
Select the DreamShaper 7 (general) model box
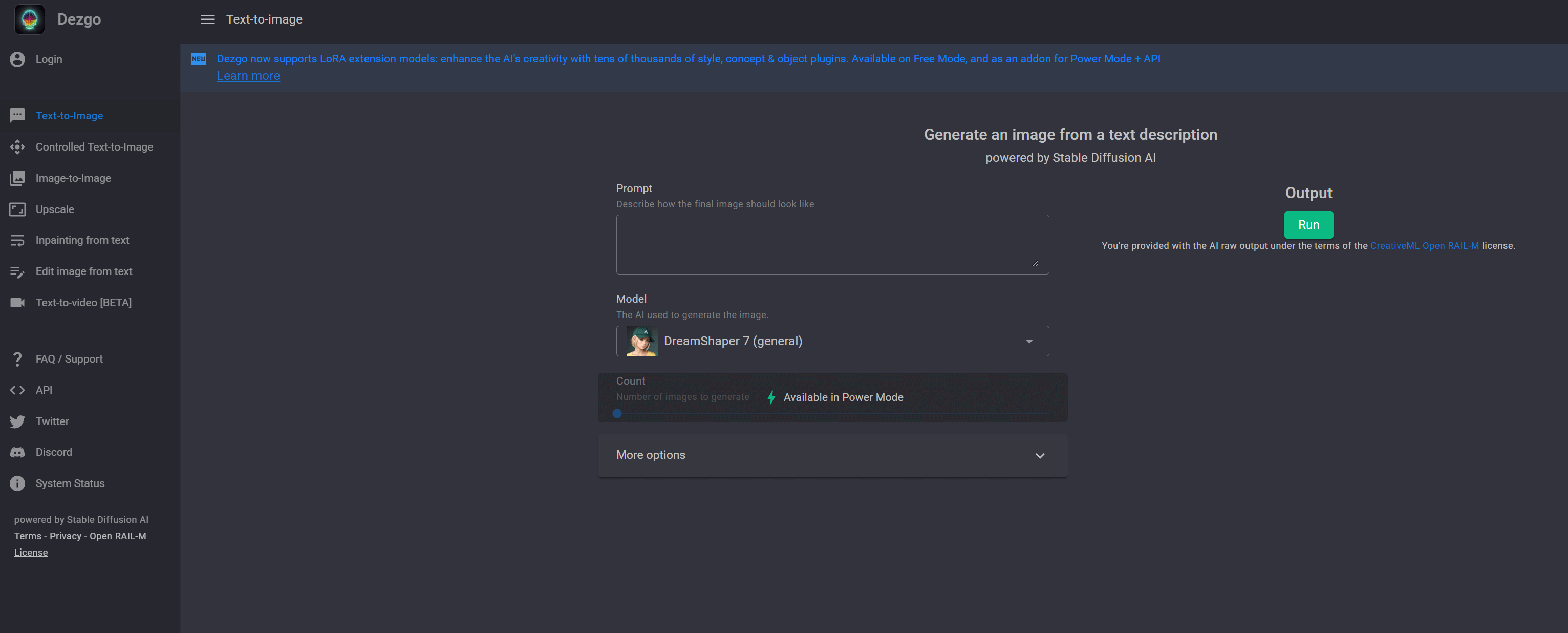pos(832,341)
